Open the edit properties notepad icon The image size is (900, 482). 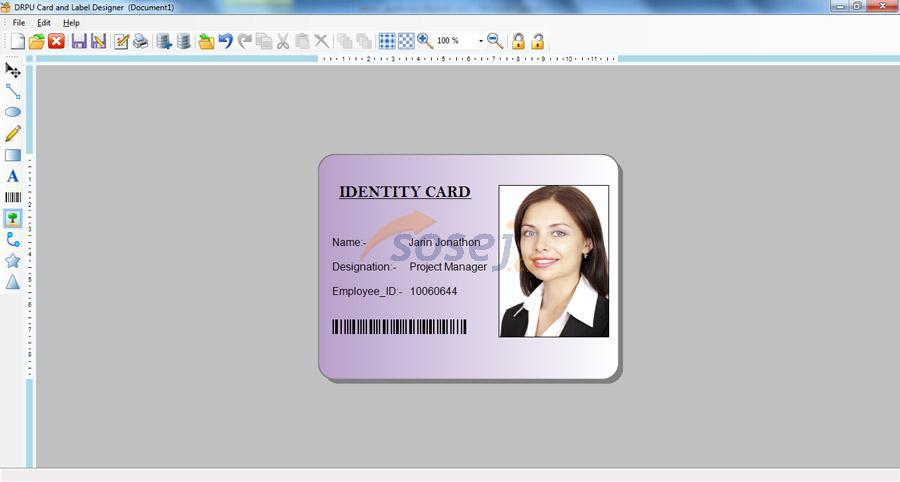coord(121,41)
